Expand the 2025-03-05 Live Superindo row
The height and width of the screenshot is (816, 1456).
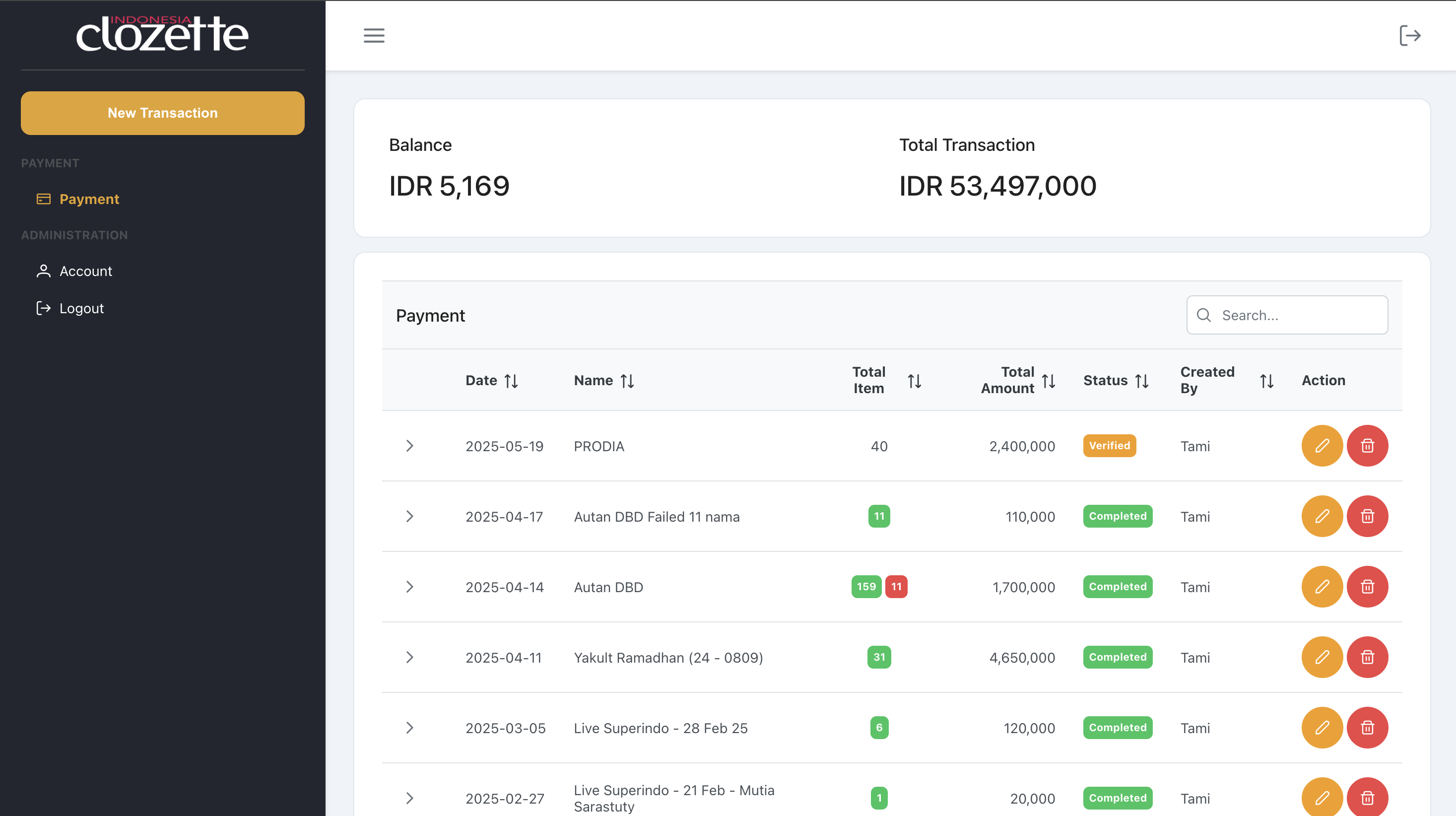click(410, 728)
